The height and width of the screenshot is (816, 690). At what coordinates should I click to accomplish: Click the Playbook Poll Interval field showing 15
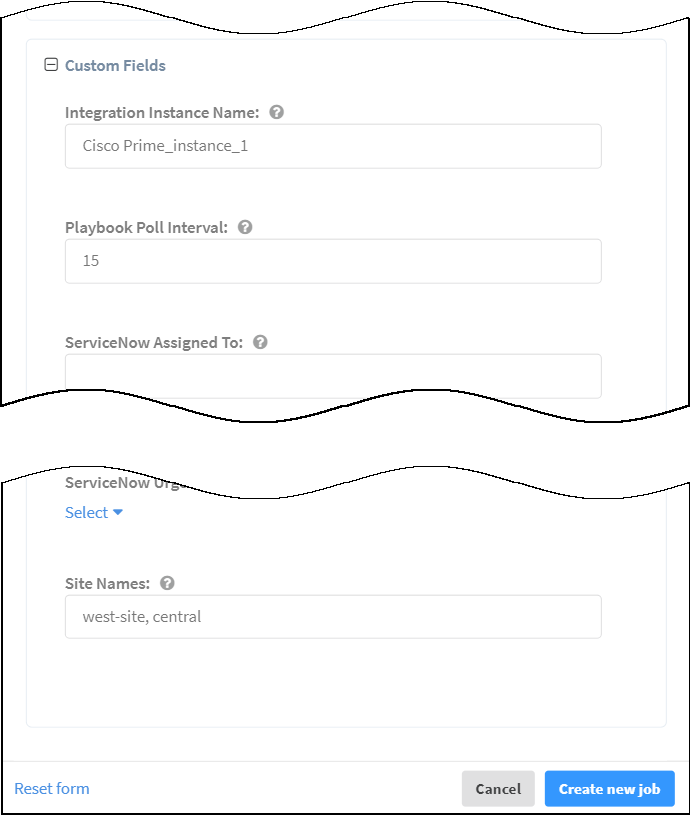tap(333, 261)
